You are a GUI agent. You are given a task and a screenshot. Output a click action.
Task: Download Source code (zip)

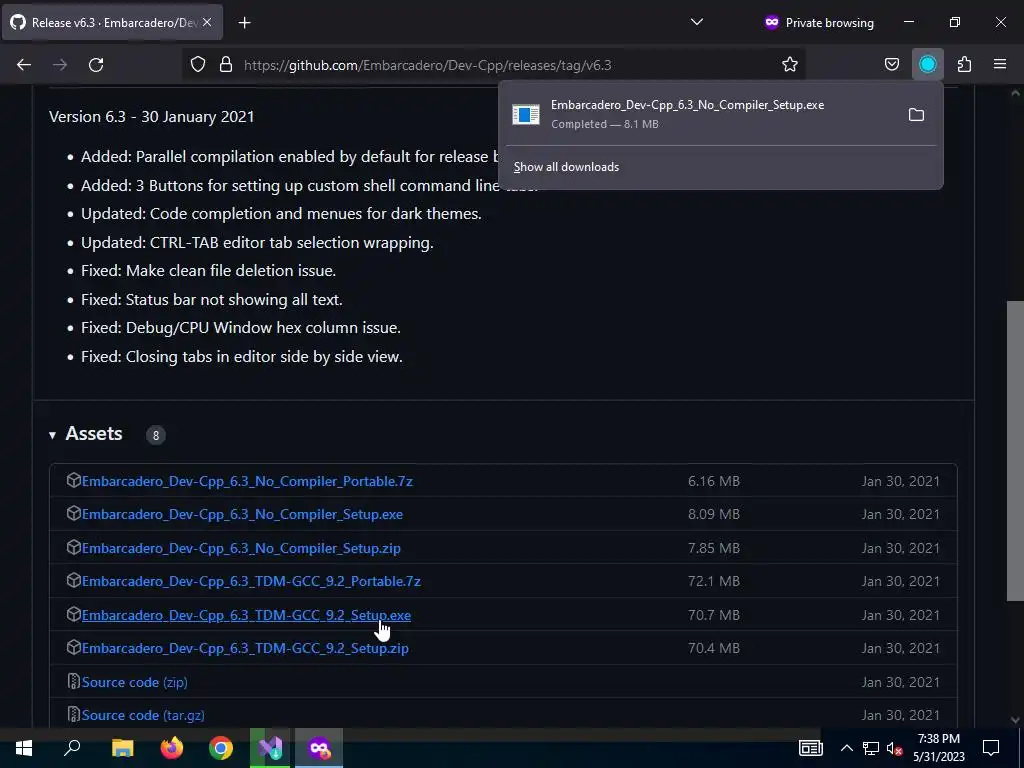point(135,682)
